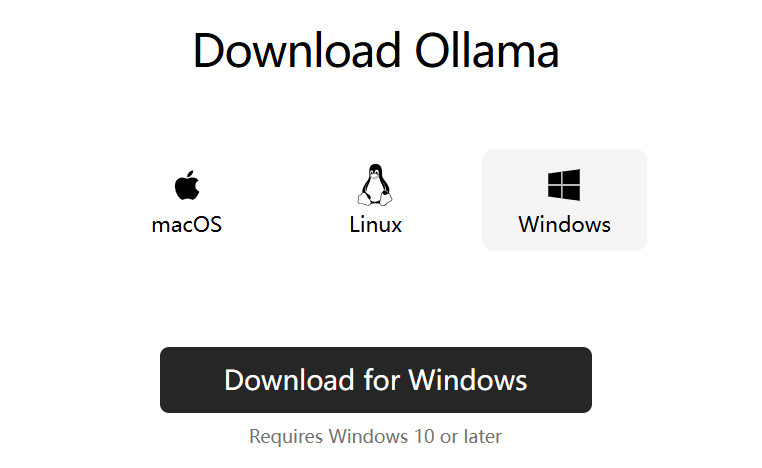This screenshot has width=762, height=468.
Task: Start the Download for Windows button
Action: (376, 380)
